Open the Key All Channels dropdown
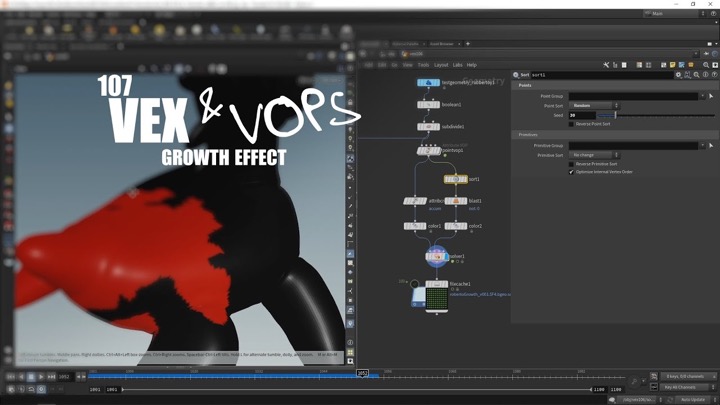The height and width of the screenshot is (405, 720). click(x=688, y=387)
